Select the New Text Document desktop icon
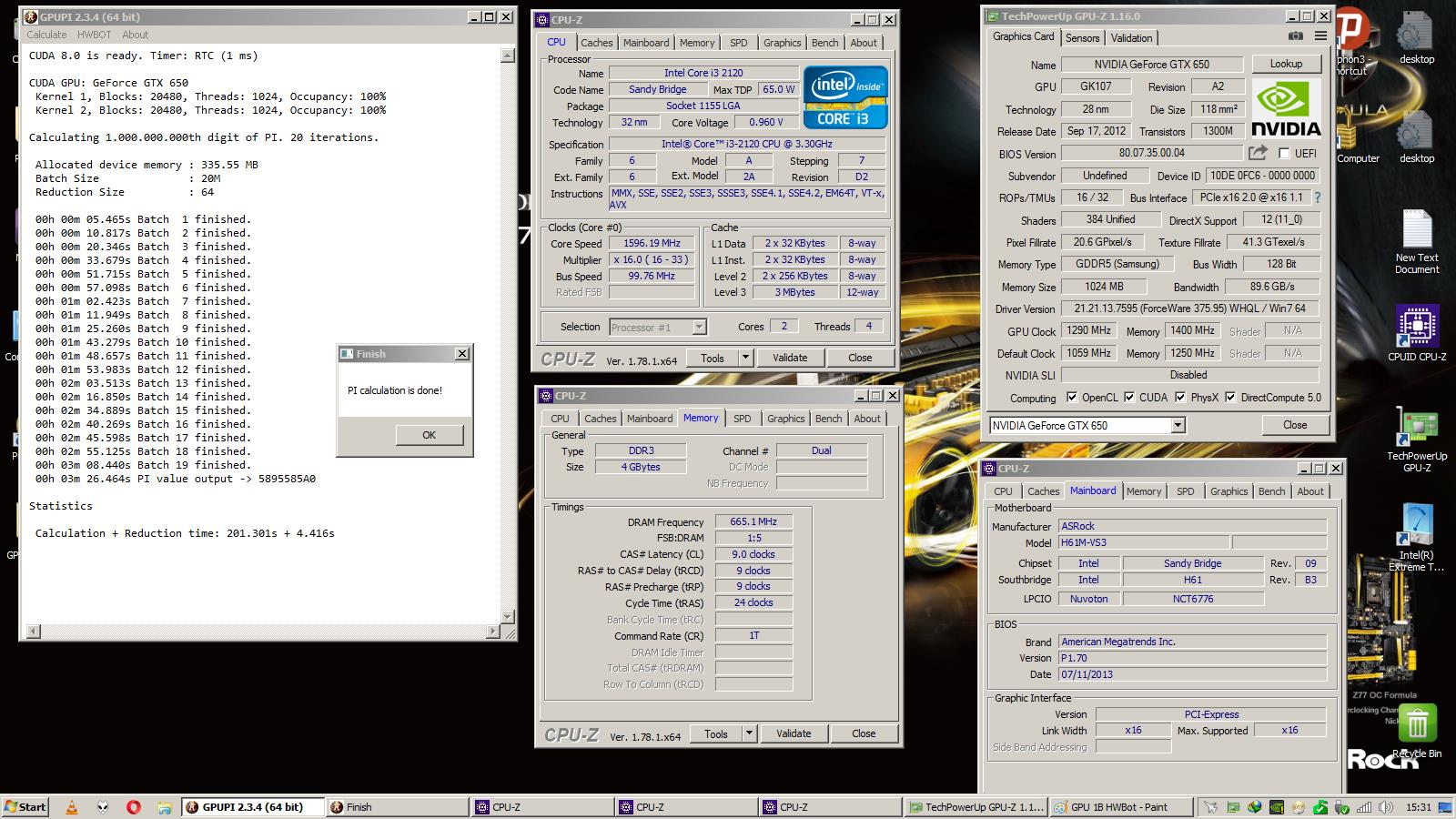Image resolution: width=1456 pixels, height=819 pixels. pos(1417,241)
